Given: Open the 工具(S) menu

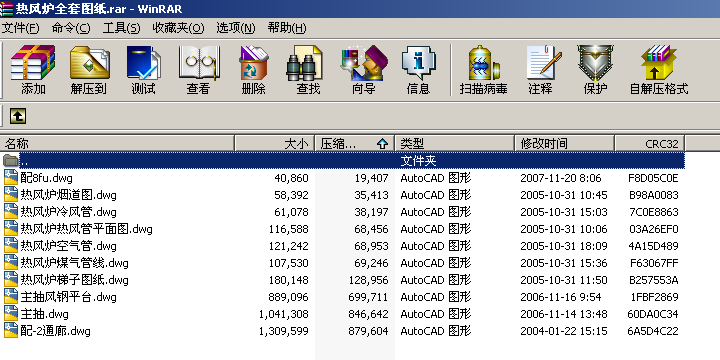Looking at the screenshot, I should 121,28.
